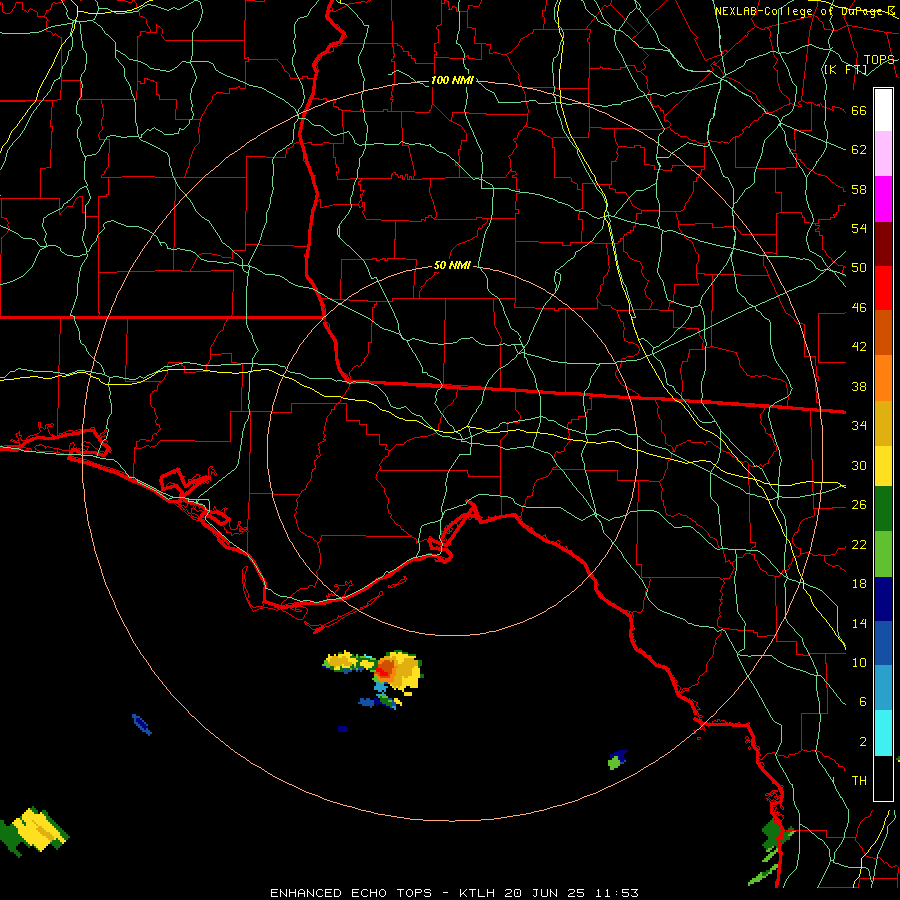Click the legend value "2"
Viewport: 900px width, 900px height.
[x=863, y=742]
